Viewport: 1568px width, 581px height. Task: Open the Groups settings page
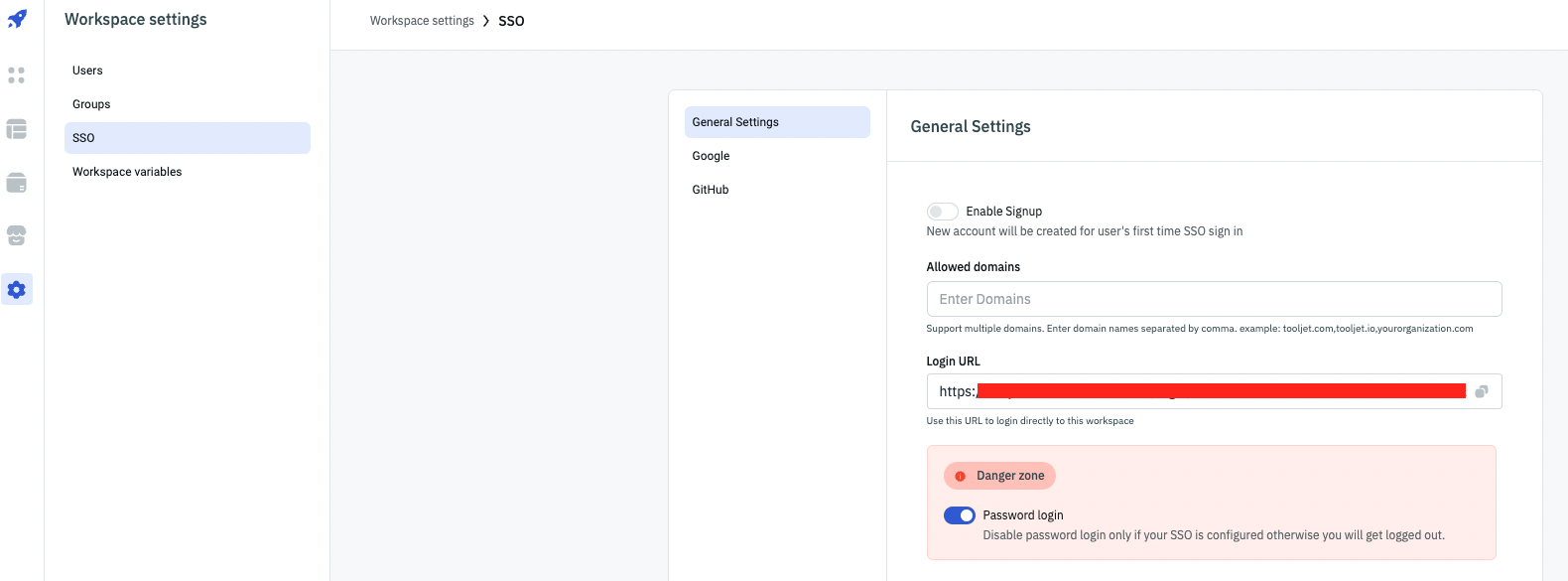click(91, 104)
